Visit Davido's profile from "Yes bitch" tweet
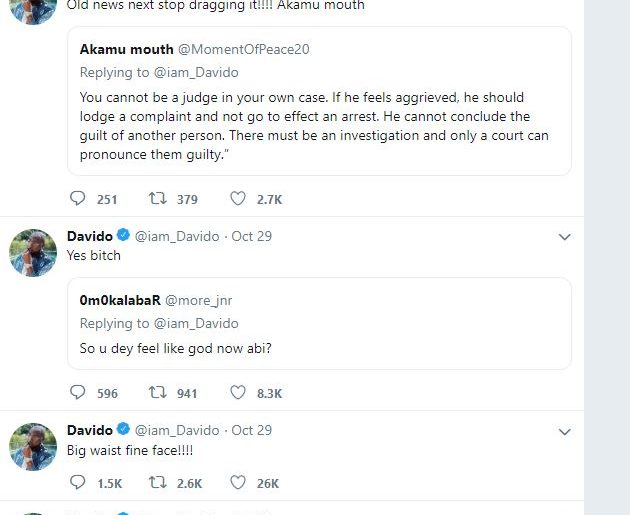Screen dimensions: 630x515 (x=89, y=236)
